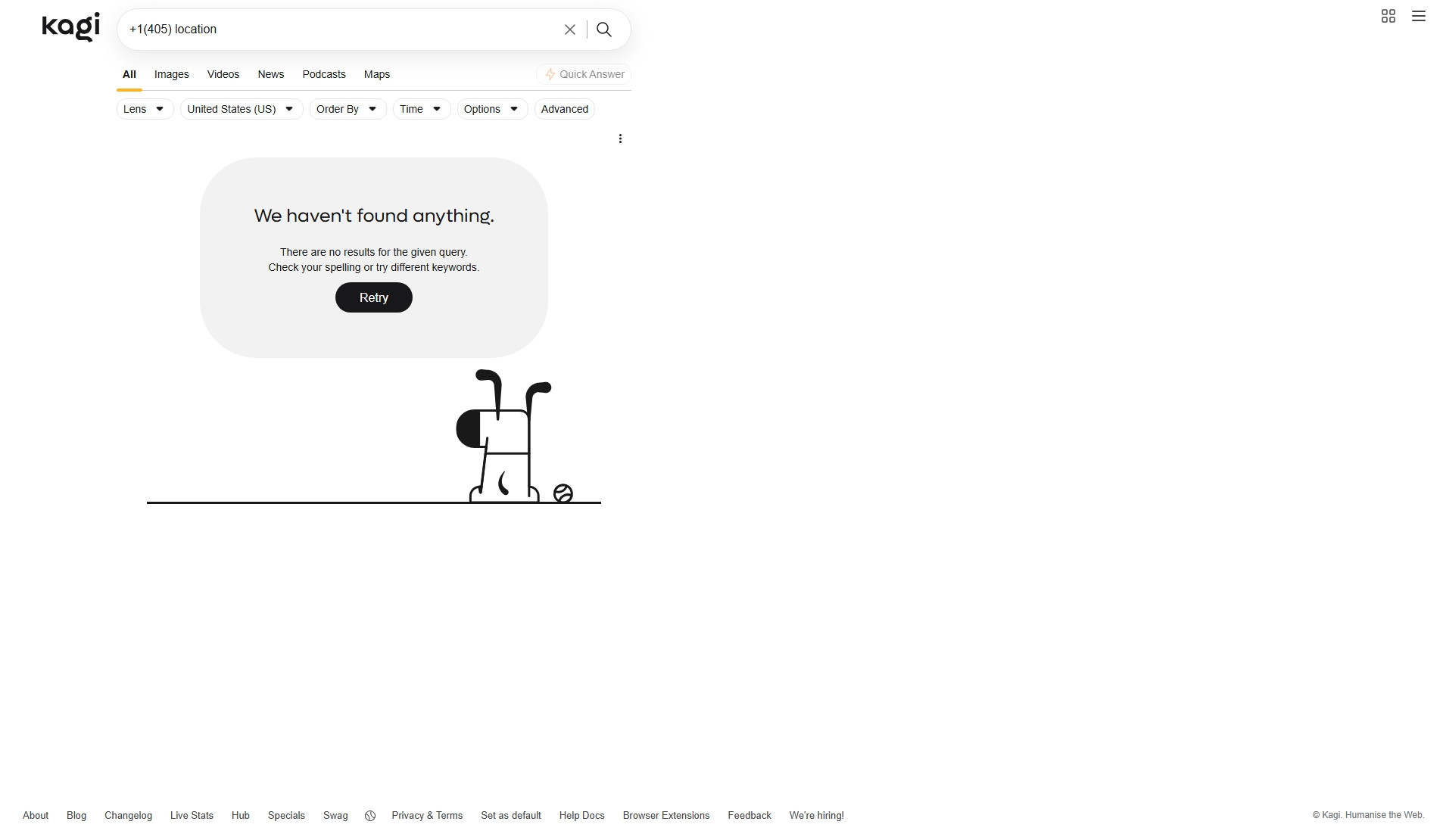The image size is (1443, 840).
Task: Open the apps grid icon
Action: (x=1388, y=16)
